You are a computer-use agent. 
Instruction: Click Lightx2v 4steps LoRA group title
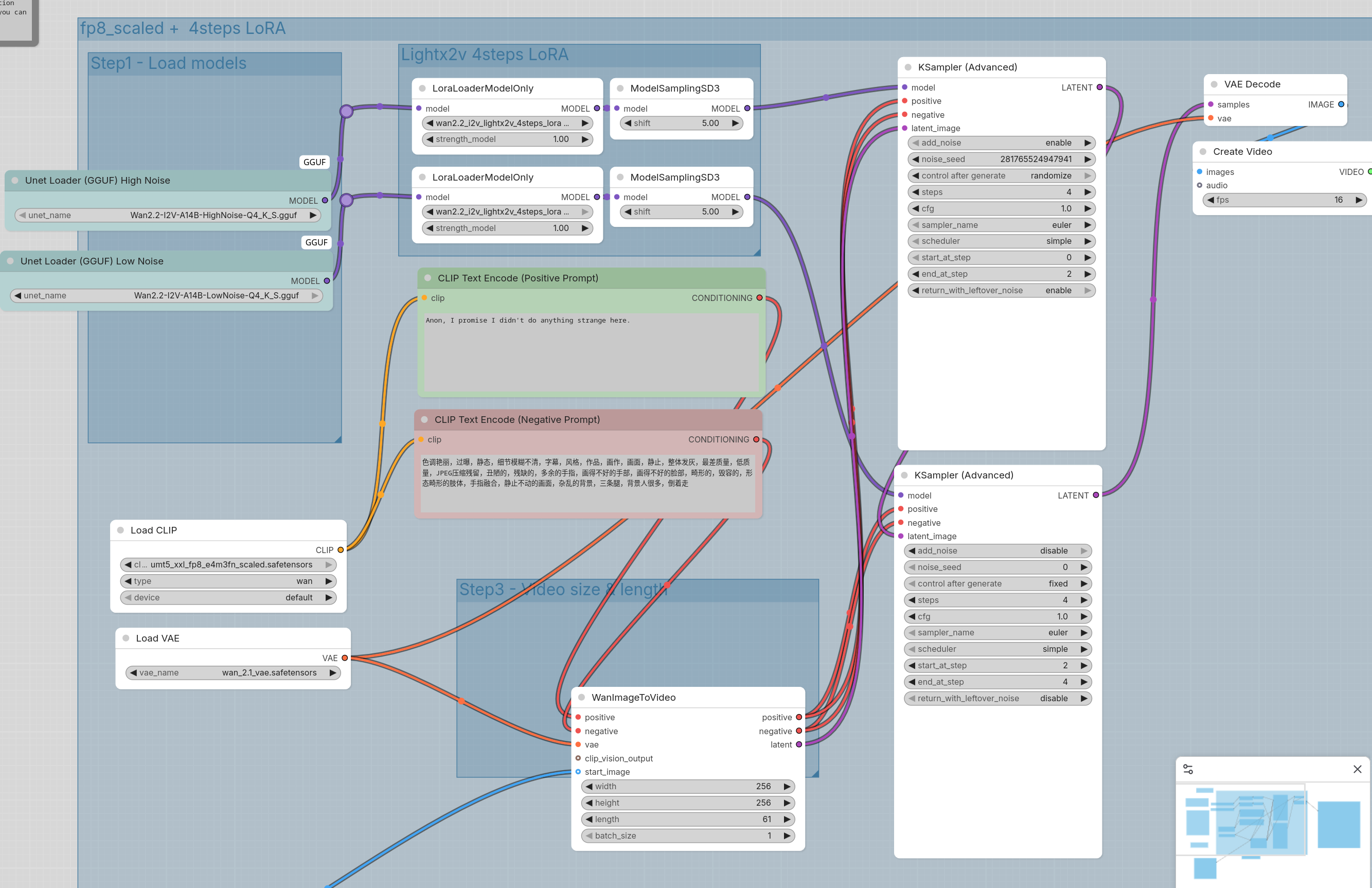click(484, 55)
